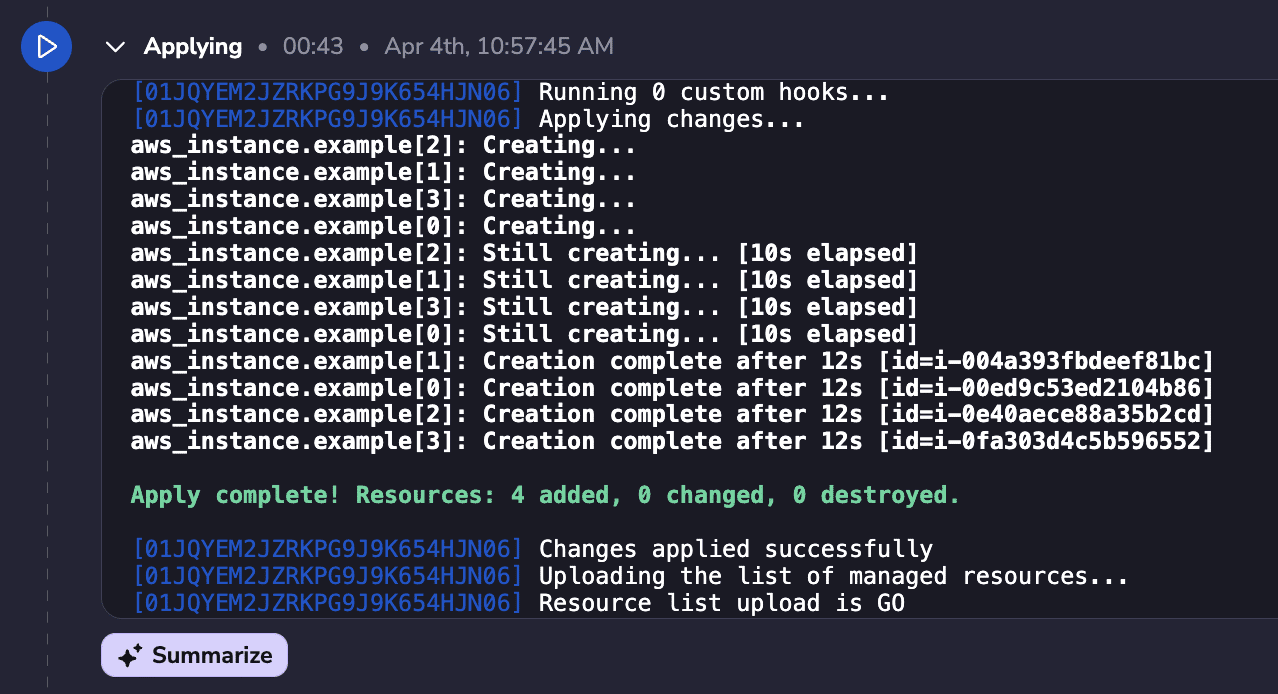This screenshot has height=694, width=1278.
Task: Click the Apr 4th, 10:57:45 AM timestamp
Action: click(499, 46)
